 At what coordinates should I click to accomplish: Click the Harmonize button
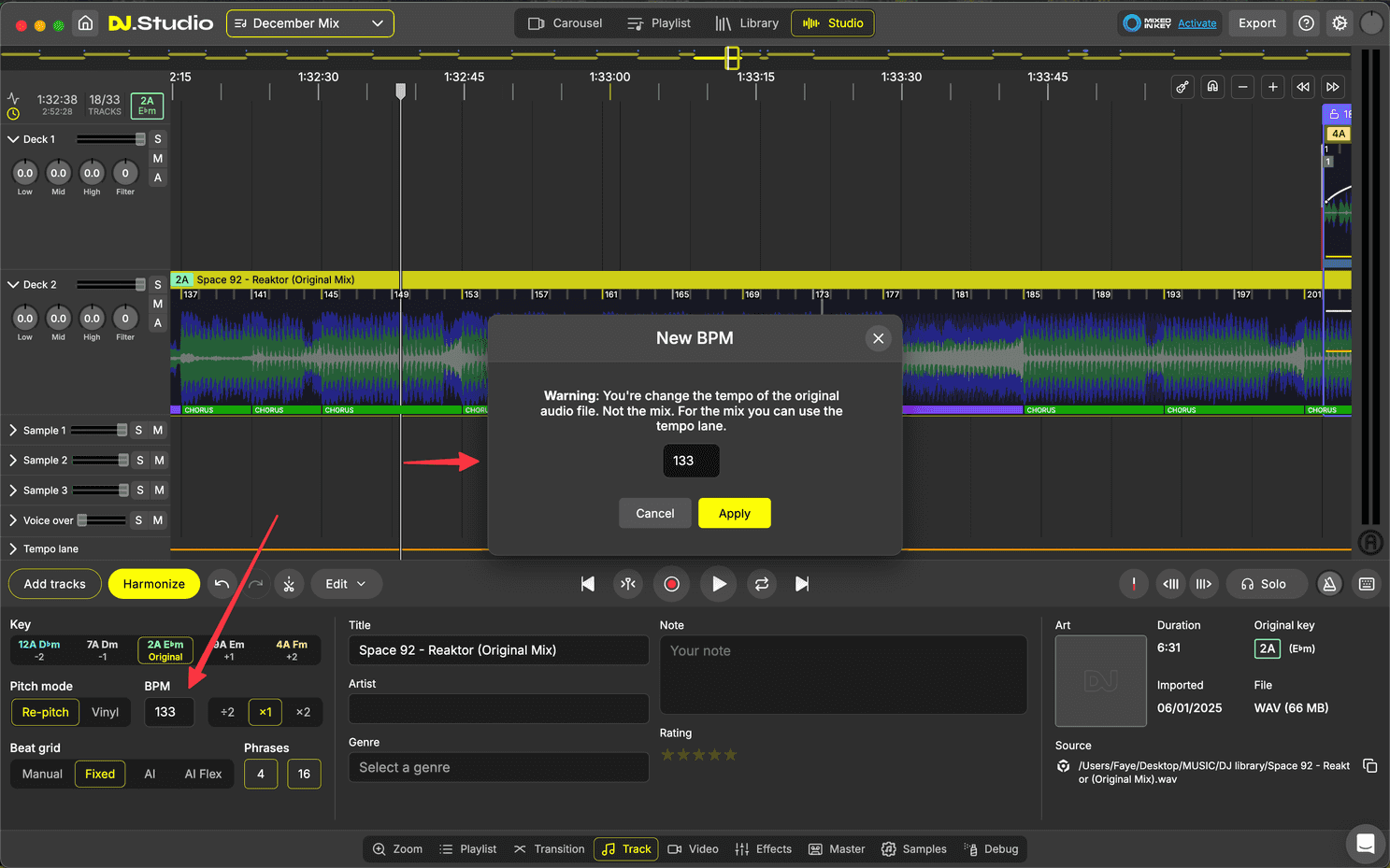[x=154, y=584]
